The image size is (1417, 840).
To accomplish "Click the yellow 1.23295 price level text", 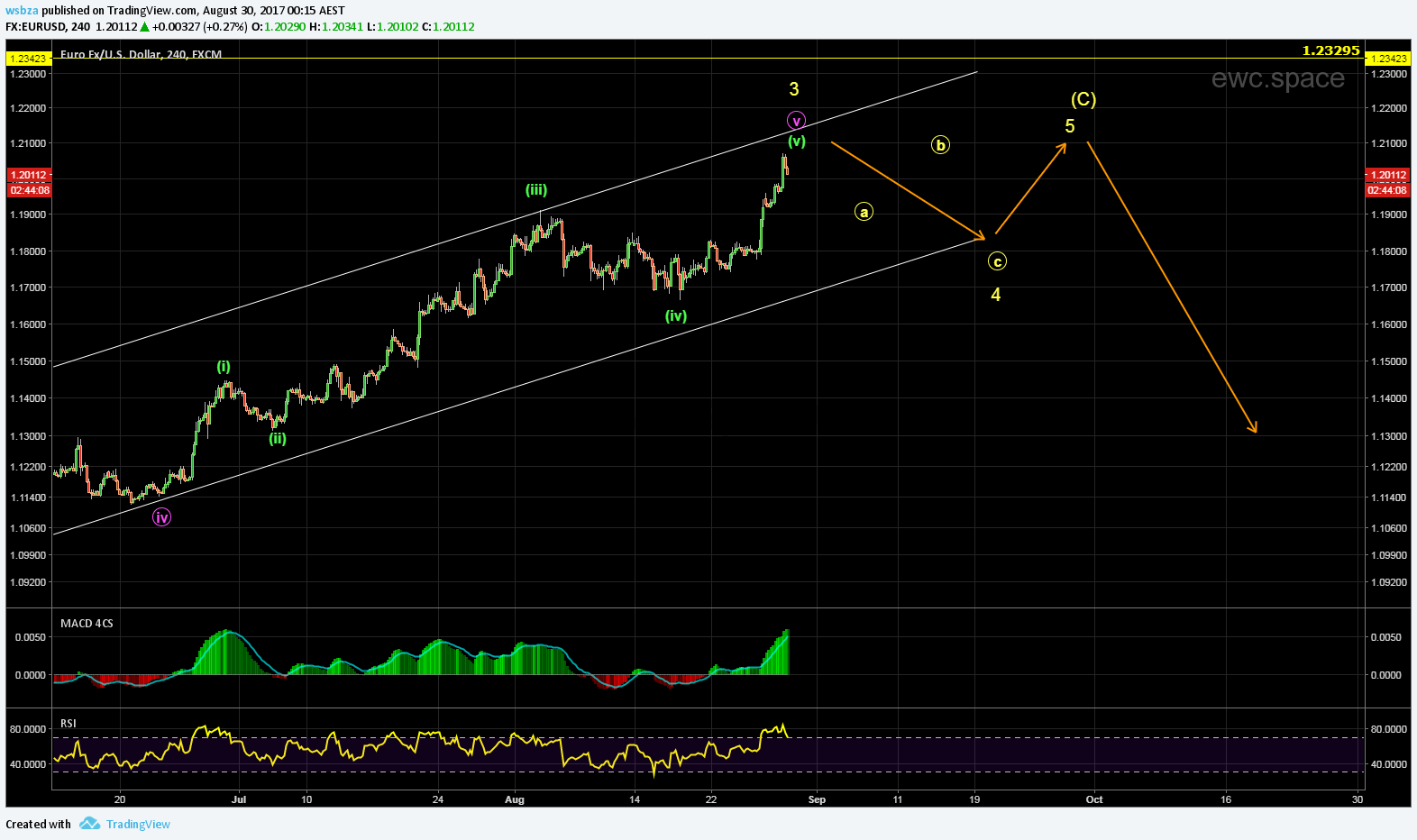I will pos(1330,50).
